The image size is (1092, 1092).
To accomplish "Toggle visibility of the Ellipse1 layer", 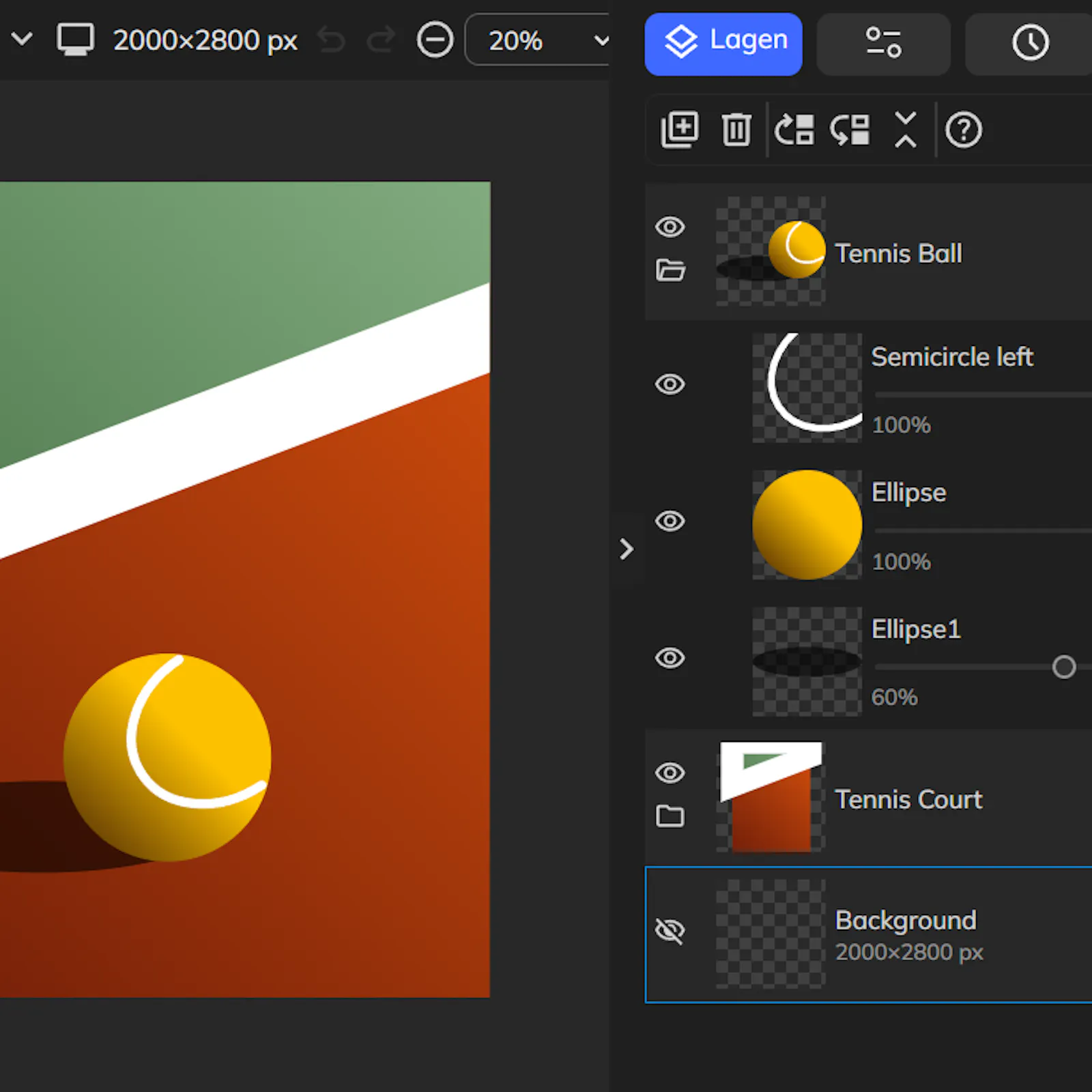I will tap(670, 658).
